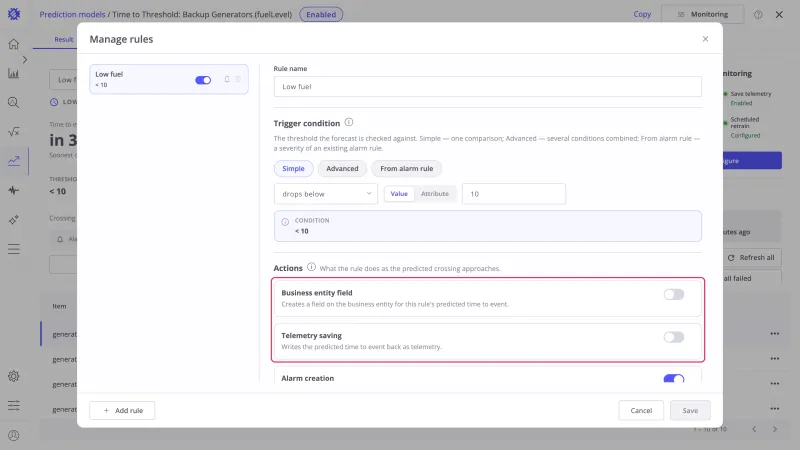Viewport: 800px width, 450px height.
Task: Open the help question mark icon
Action: click(758, 14)
